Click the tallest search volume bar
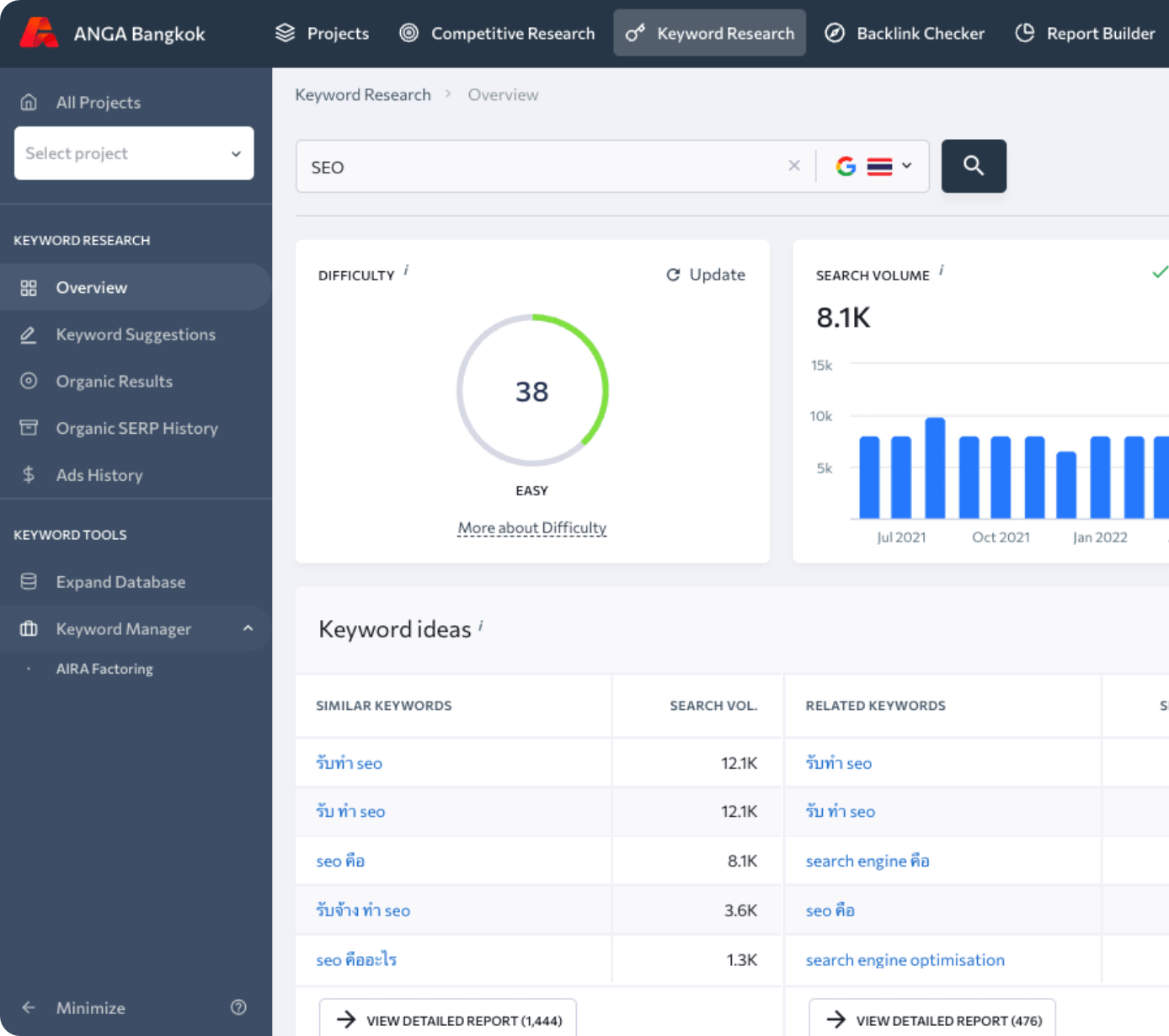The width and height of the screenshot is (1169, 1036). [935, 467]
